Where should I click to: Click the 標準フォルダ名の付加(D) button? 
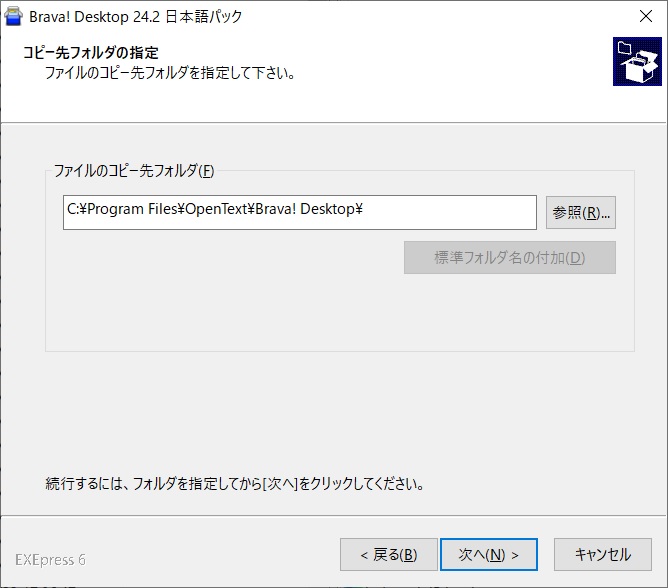510,258
